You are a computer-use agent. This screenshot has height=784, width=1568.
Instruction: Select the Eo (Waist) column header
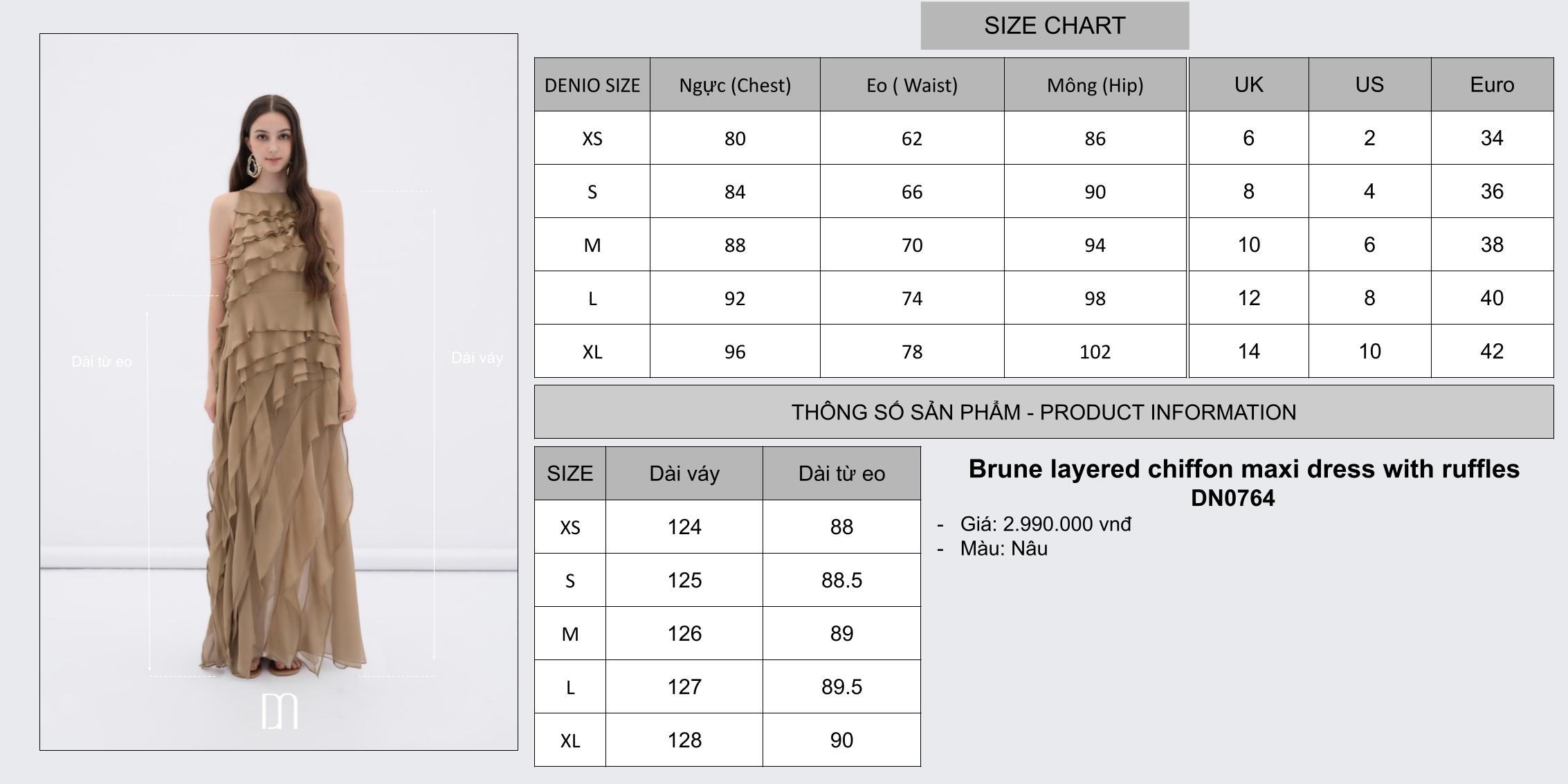tap(912, 85)
